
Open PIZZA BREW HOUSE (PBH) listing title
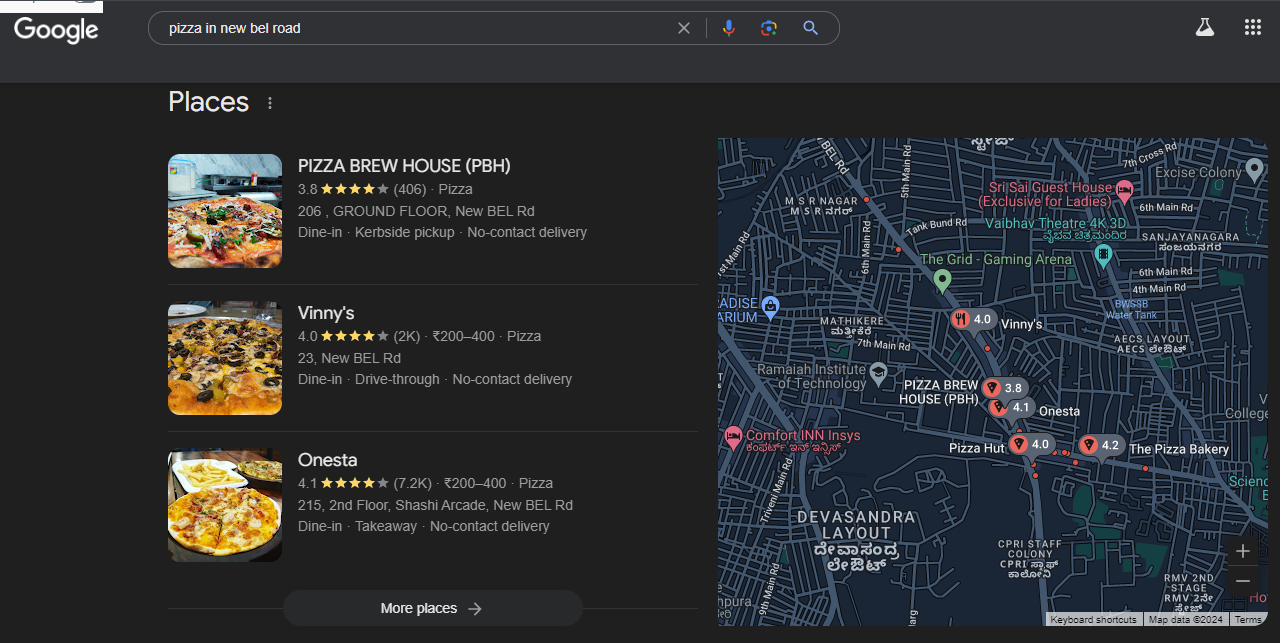click(x=404, y=166)
